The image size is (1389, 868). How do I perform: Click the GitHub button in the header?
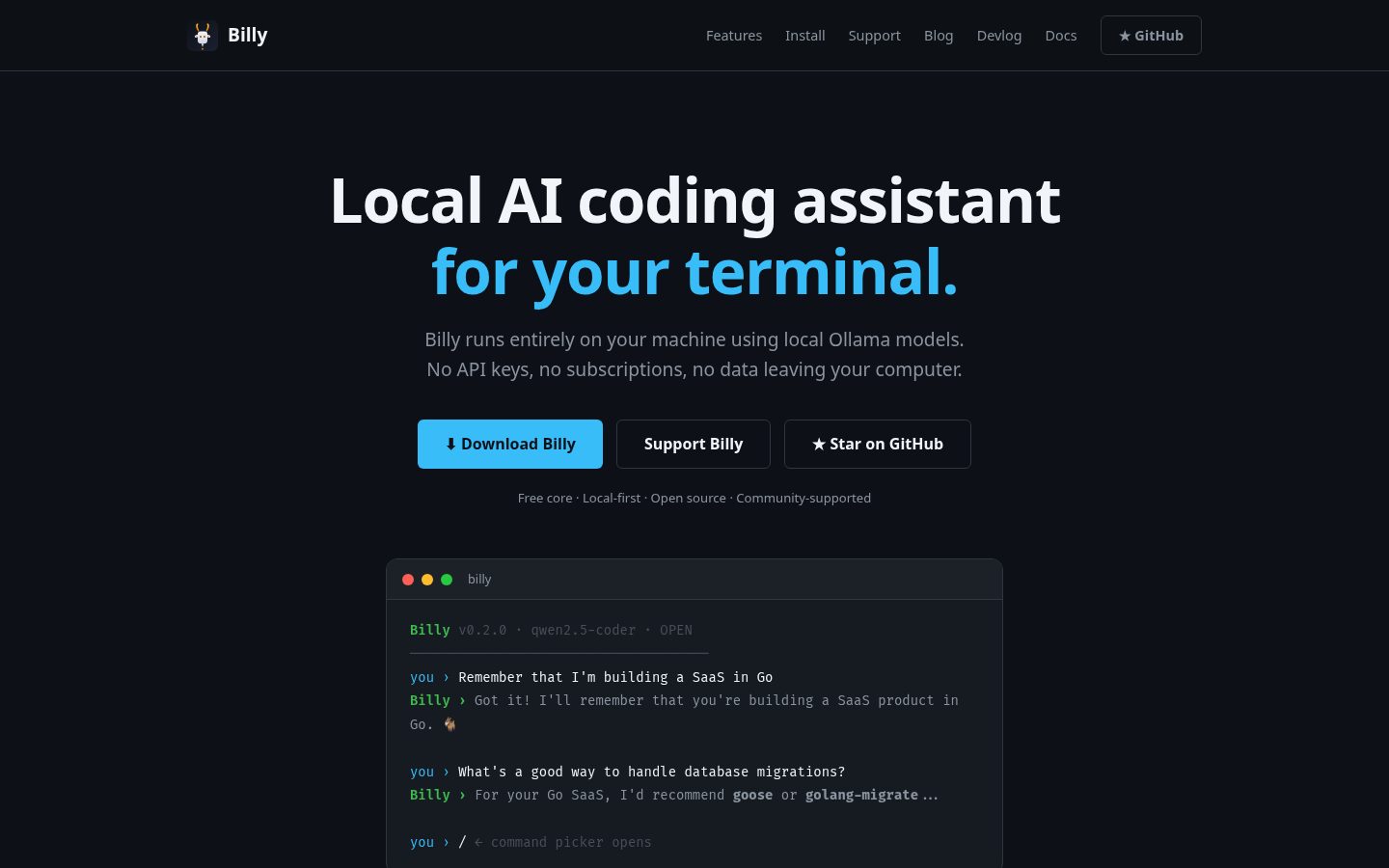(x=1151, y=36)
